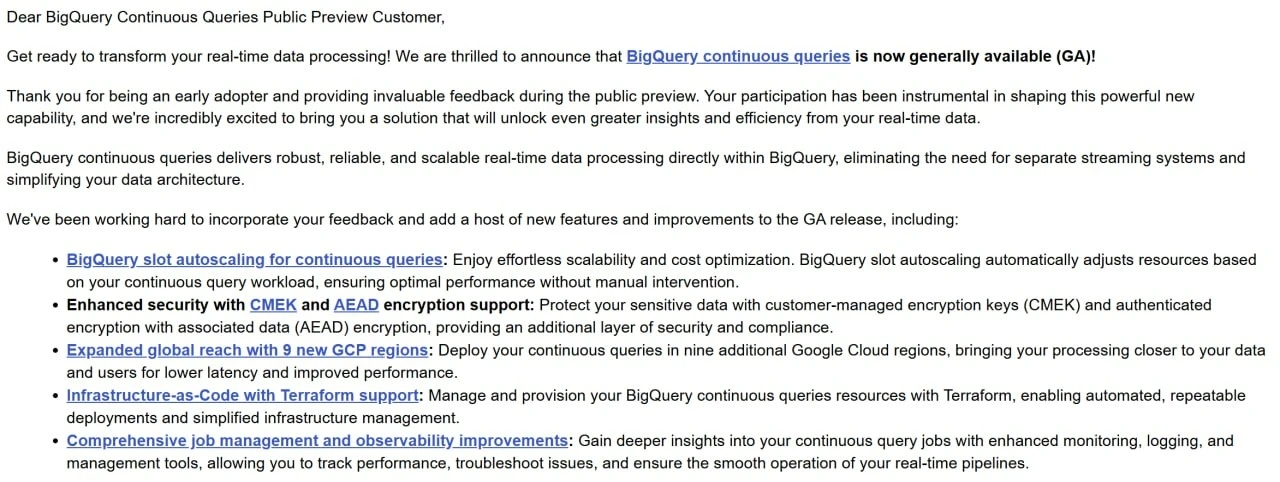
Task: Click the bold 'Enhanced security with' text
Action: pos(155,304)
